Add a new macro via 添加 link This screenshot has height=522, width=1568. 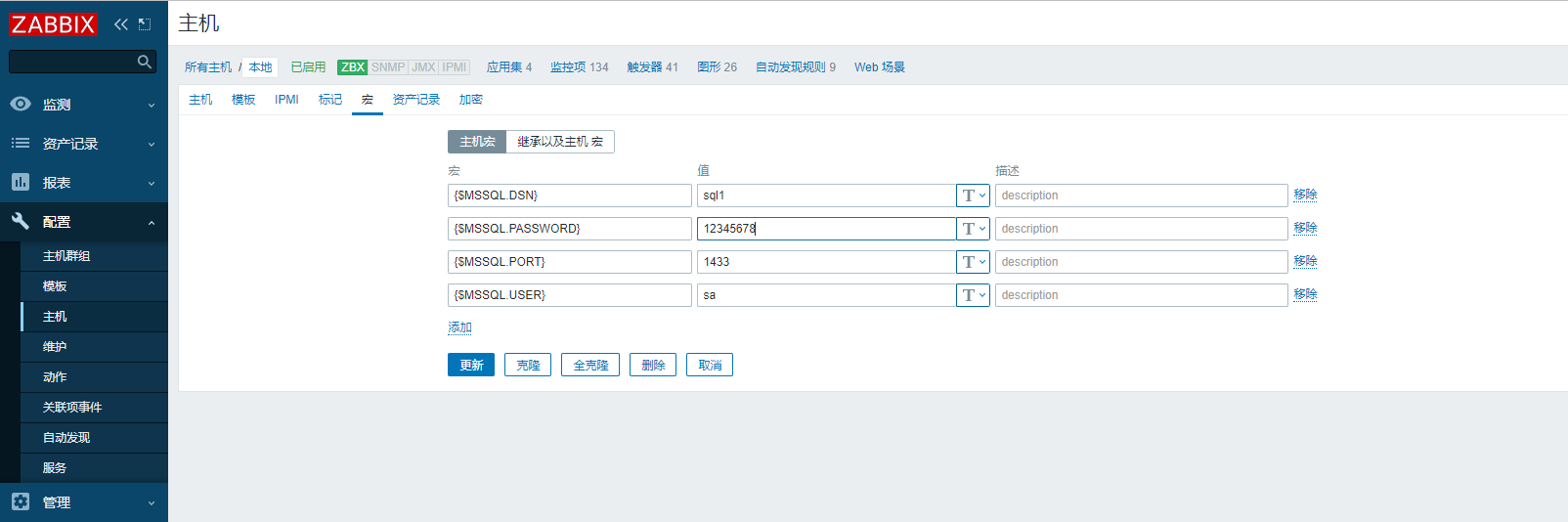[x=459, y=327]
